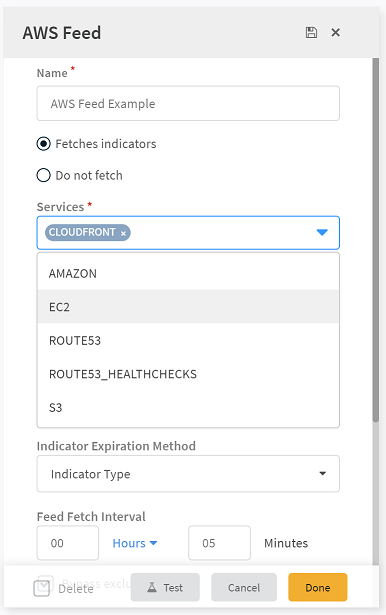Pick ROUTE53_HEALTHCHECKS service option
This screenshot has width=386, height=615.
188,374
